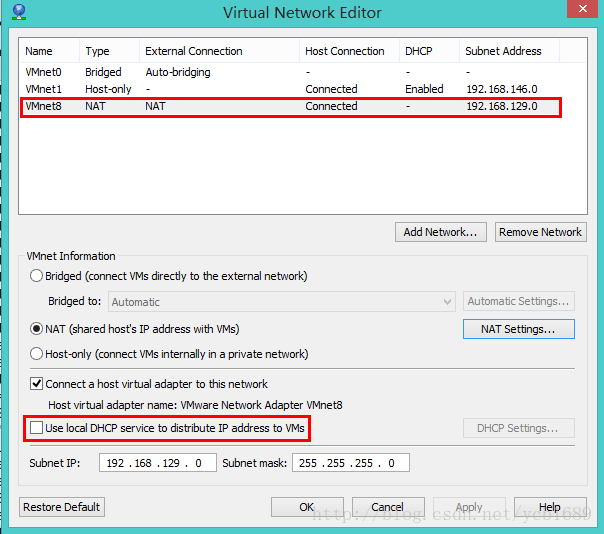This screenshot has width=604, height=534.
Task: Click into the Subnet IP field
Action: [157, 463]
